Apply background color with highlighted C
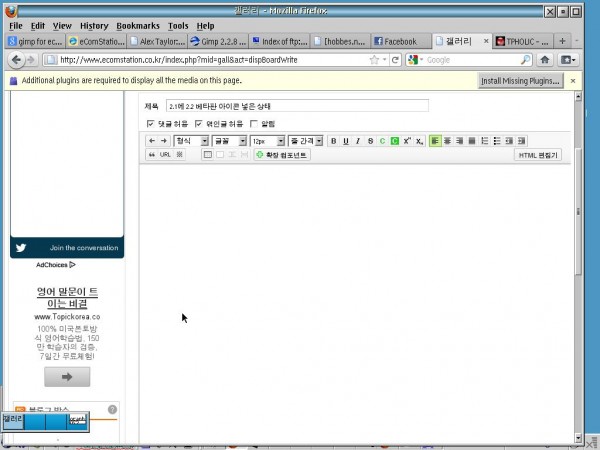Image resolution: width=600 pixels, height=450 pixels. tap(395, 141)
